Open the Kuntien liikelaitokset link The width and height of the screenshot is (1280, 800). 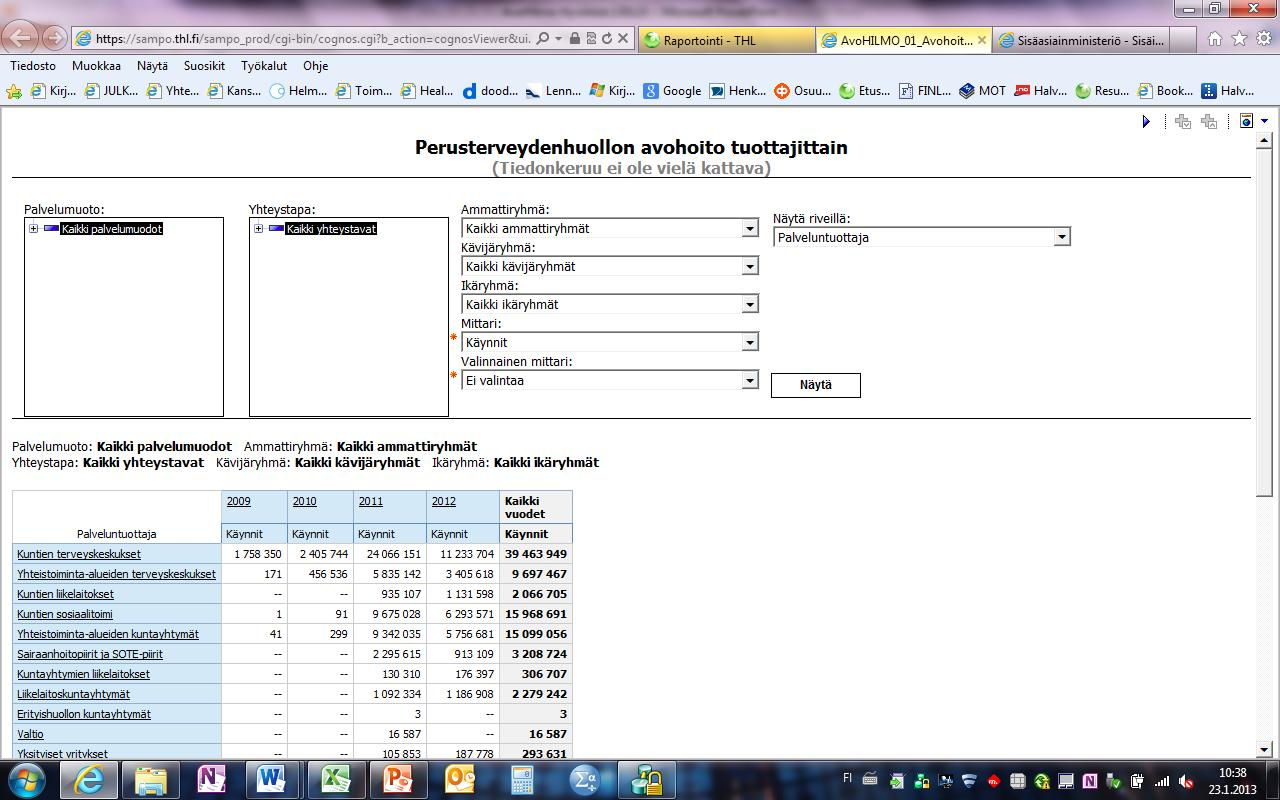click(x=65, y=594)
